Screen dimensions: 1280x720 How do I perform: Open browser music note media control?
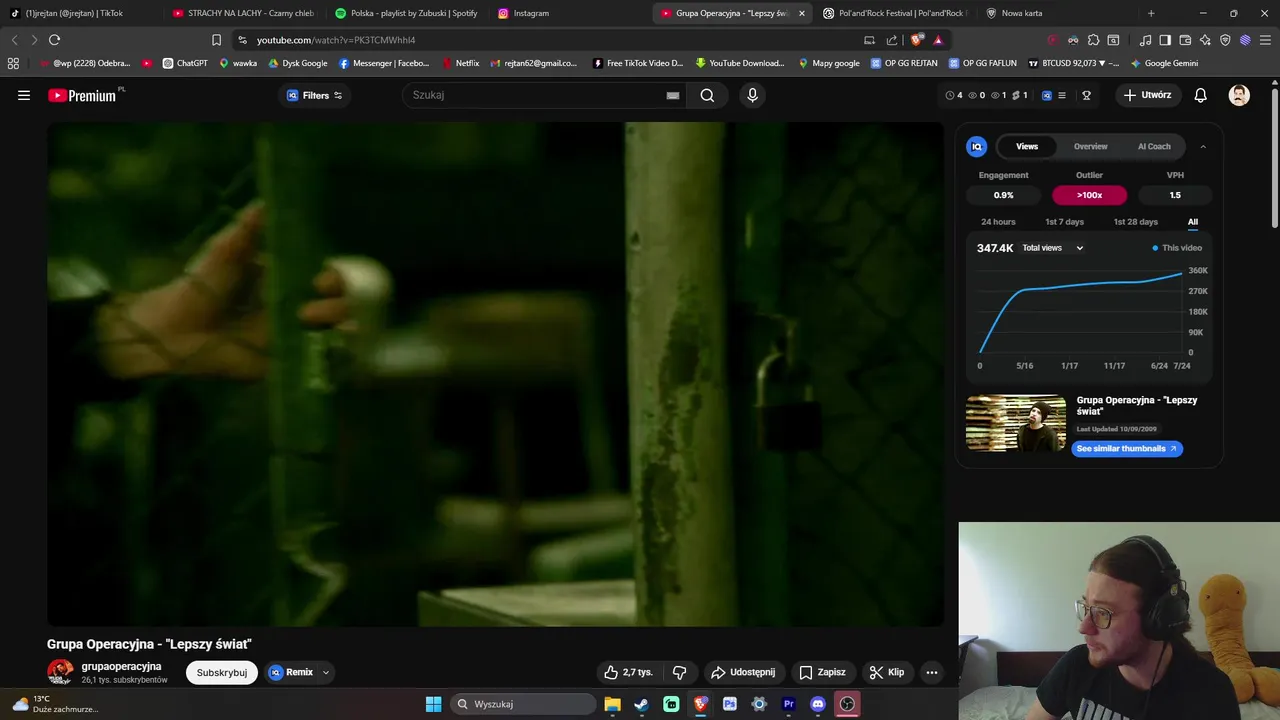[x=1146, y=40]
